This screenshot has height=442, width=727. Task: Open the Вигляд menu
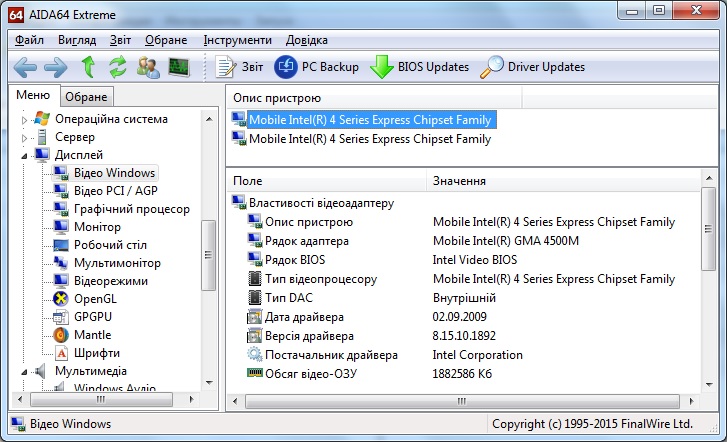77,40
